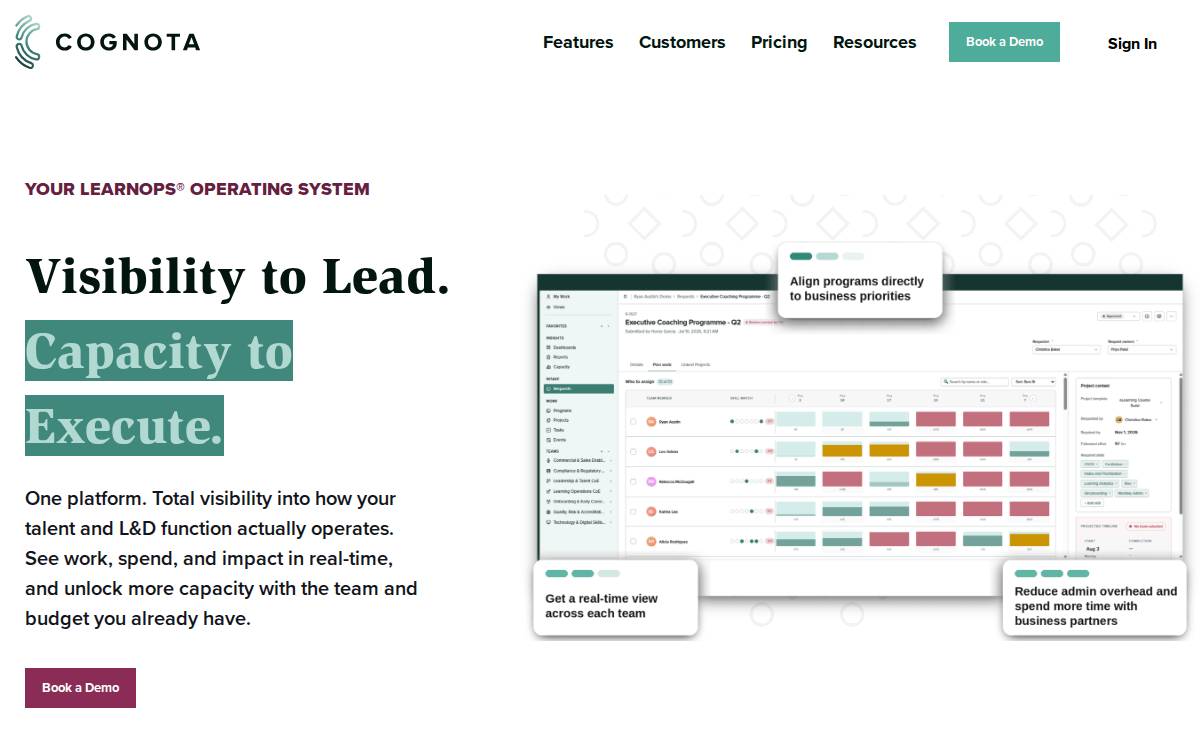
Task: Open the Resources menu
Action: click(x=874, y=42)
